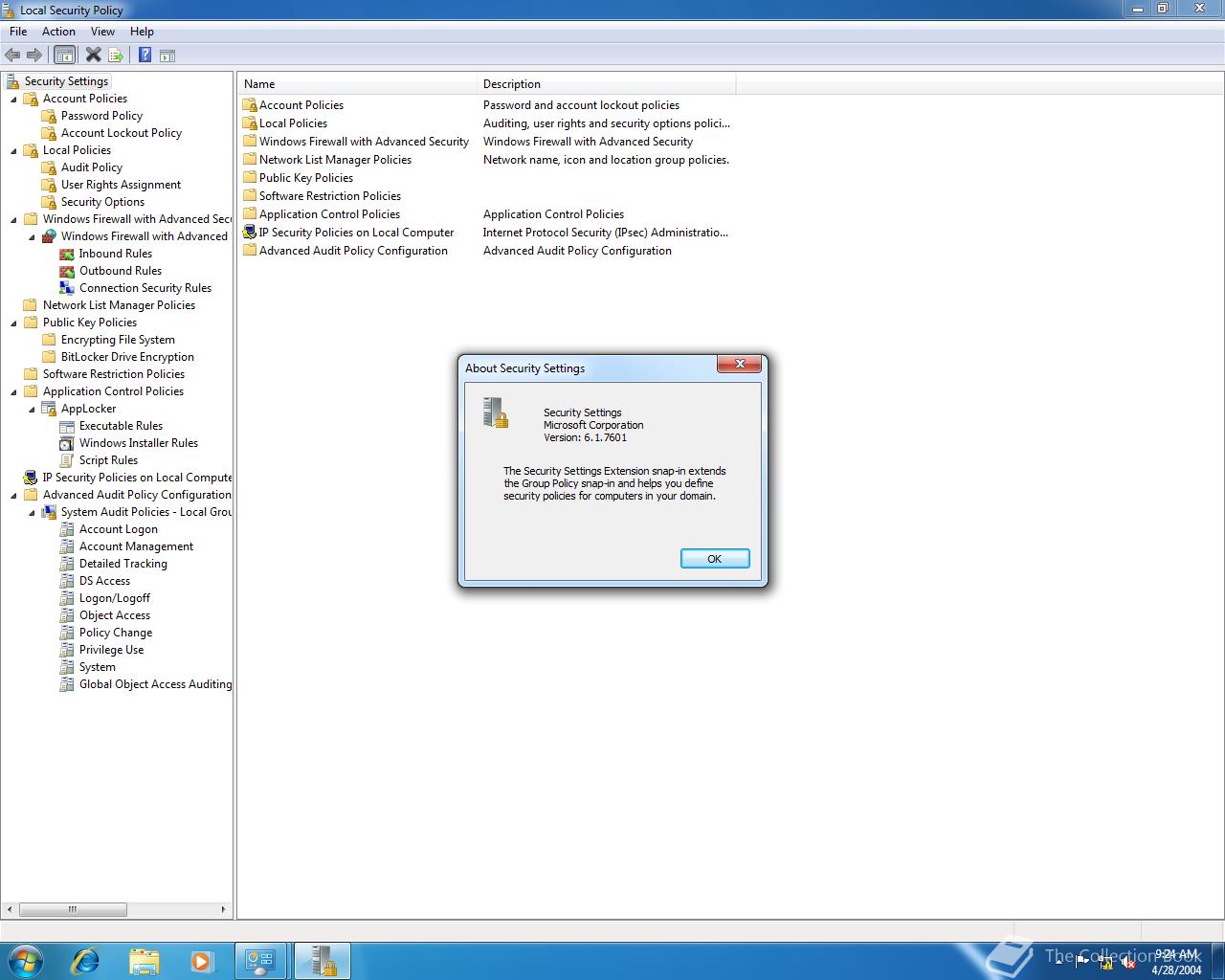
Task: Click OK in About Security Settings dialog
Action: 715,559
